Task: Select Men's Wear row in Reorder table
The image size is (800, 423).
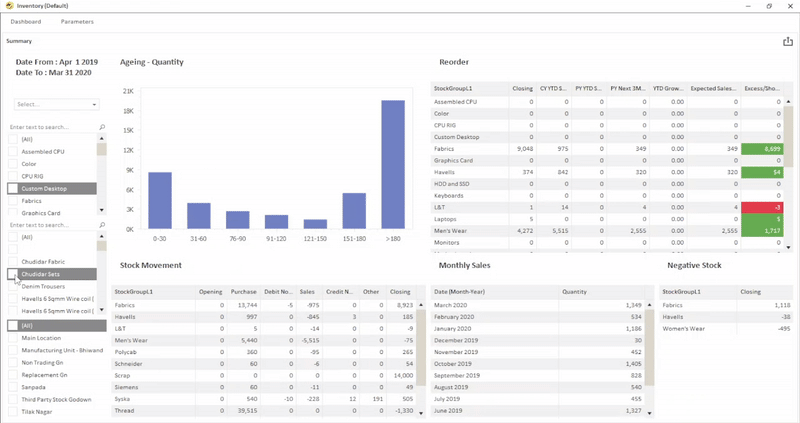Action: pyautogui.click(x=607, y=231)
